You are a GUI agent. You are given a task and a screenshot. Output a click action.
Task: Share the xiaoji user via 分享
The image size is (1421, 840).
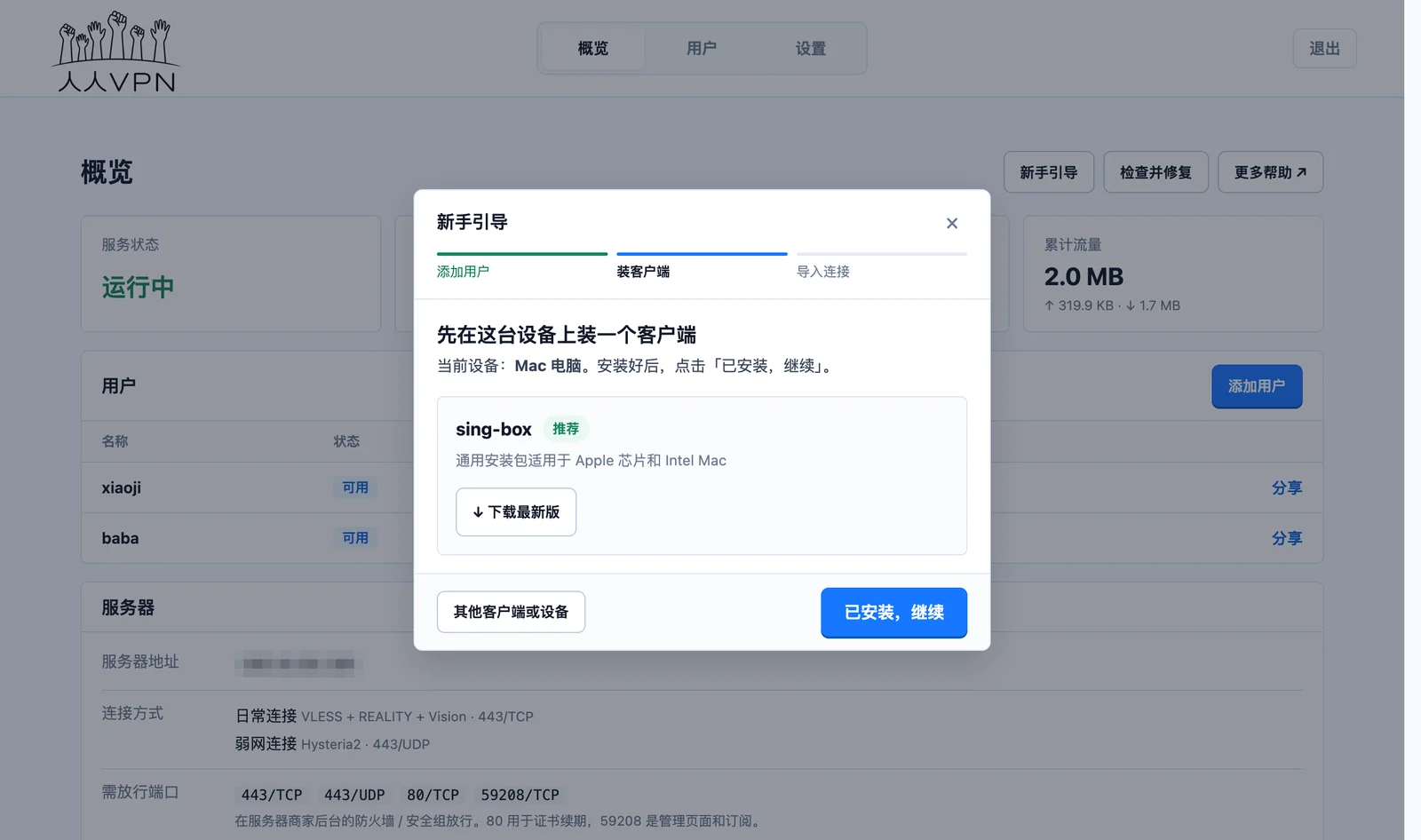click(1286, 487)
